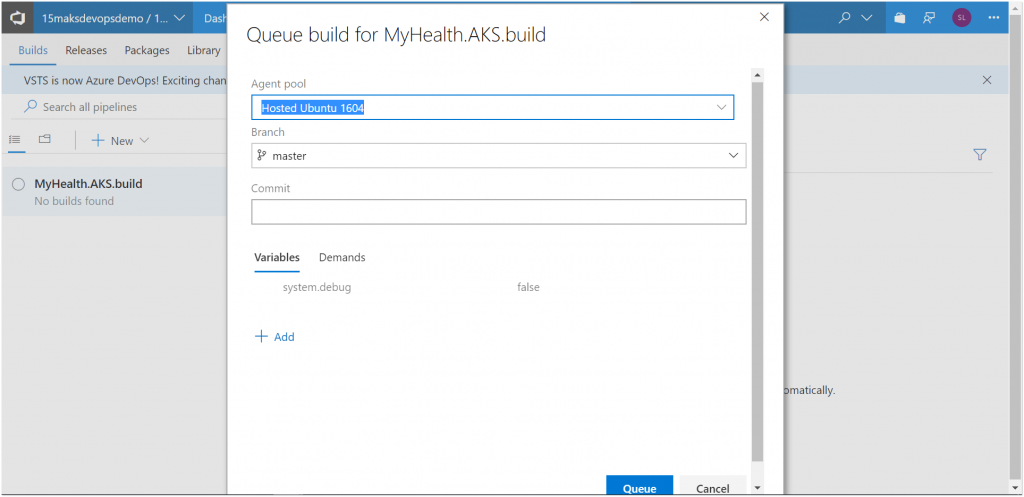Open the Packages tab
The height and width of the screenshot is (497, 1024).
[x=147, y=50]
